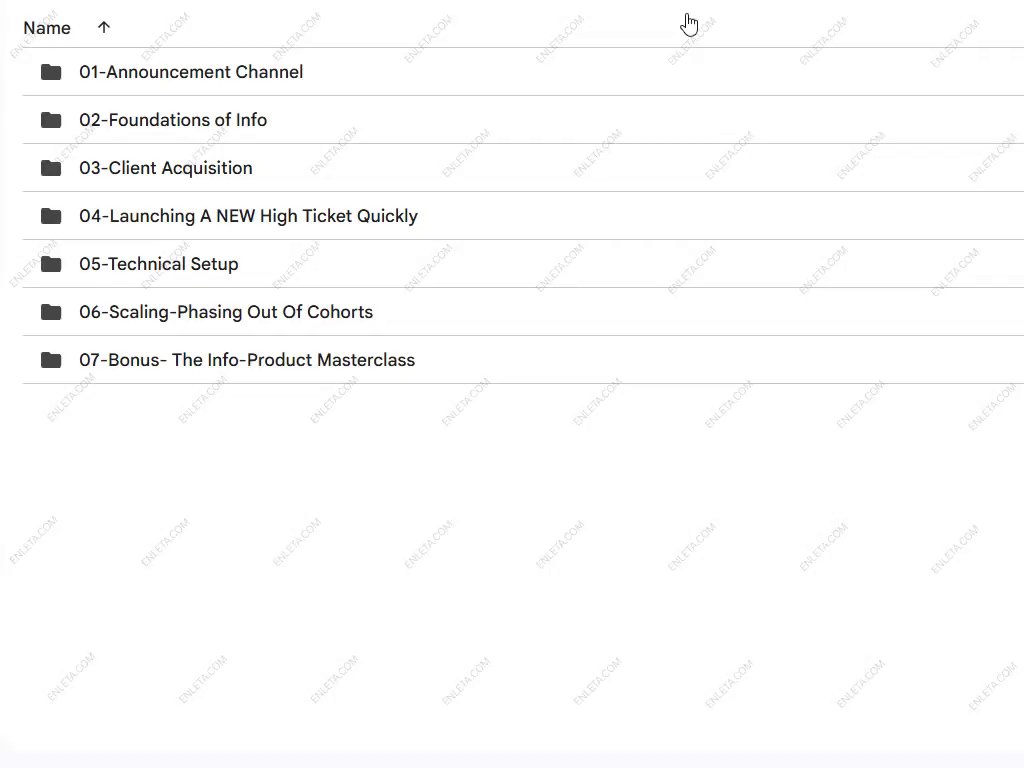The image size is (1024, 768).
Task: Click folder icon of 02-Foundations of Info
Action: pos(51,120)
